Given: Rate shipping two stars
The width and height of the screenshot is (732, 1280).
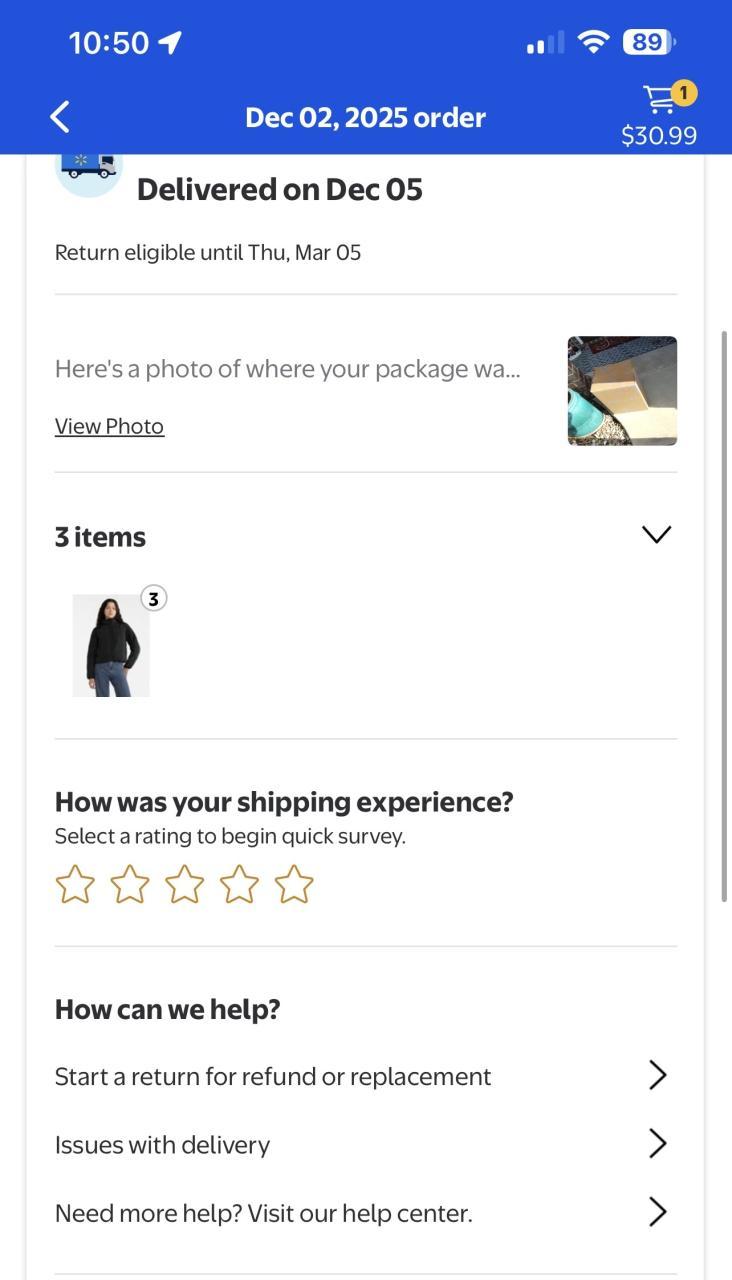Looking at the screenshot, I should (129, 885).
